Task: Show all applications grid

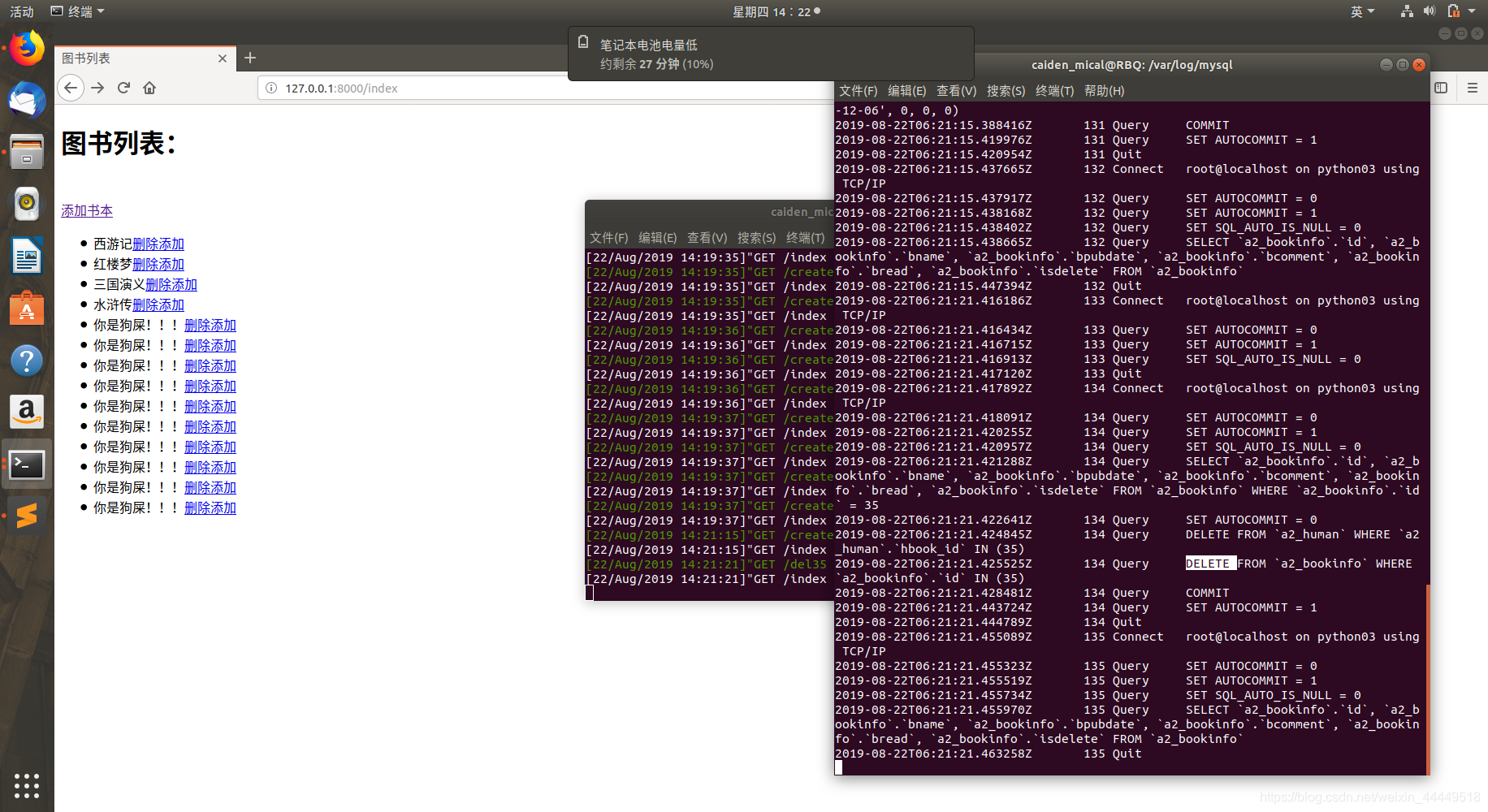Action: 27,785
